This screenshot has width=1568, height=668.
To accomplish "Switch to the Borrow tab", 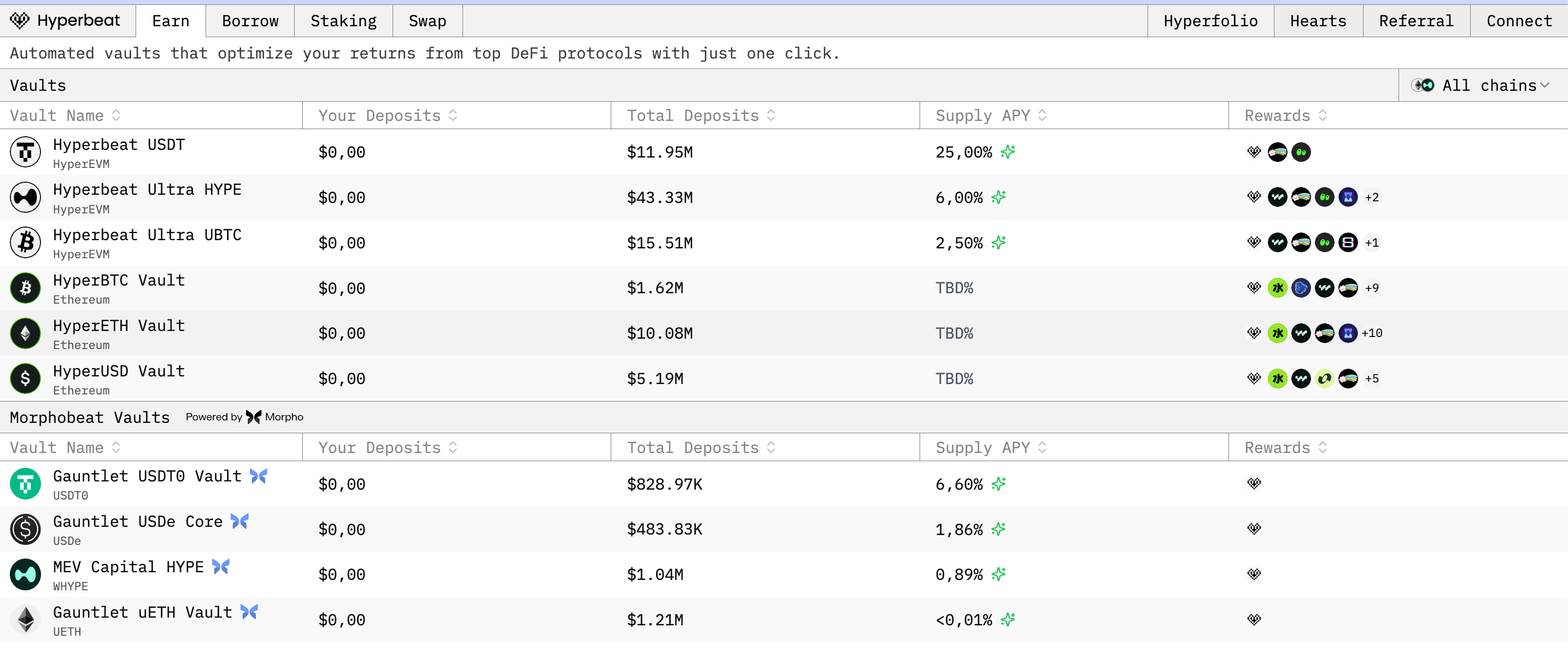I will 250,21.
